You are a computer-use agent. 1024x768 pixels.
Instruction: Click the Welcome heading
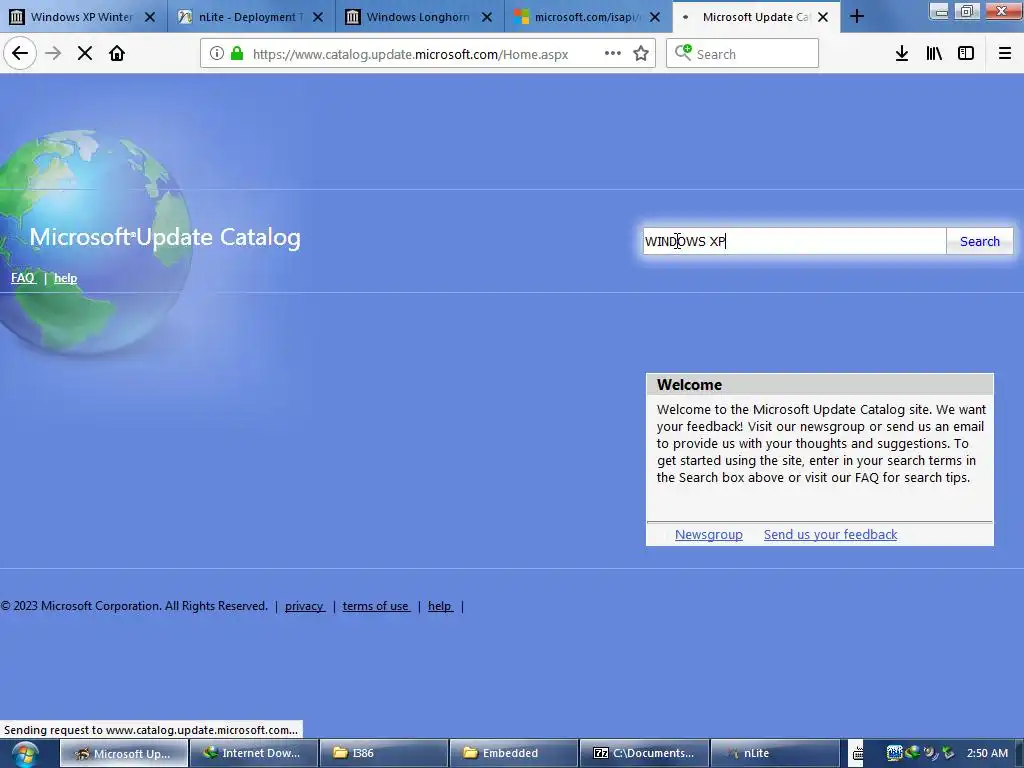[x=690, y=385]
